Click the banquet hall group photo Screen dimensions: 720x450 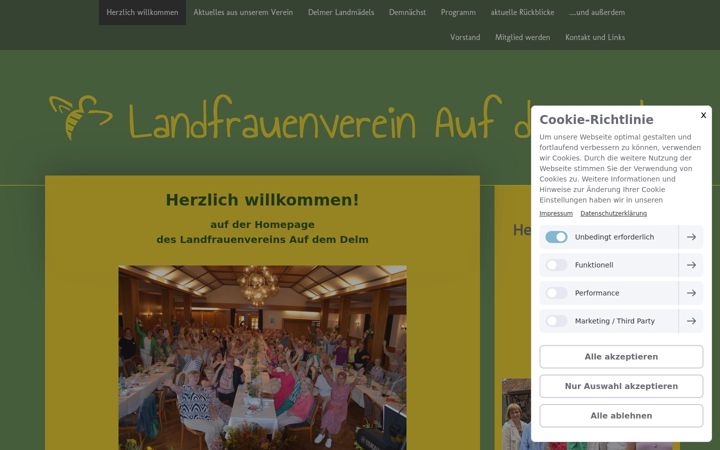click(x=262, y=357)
